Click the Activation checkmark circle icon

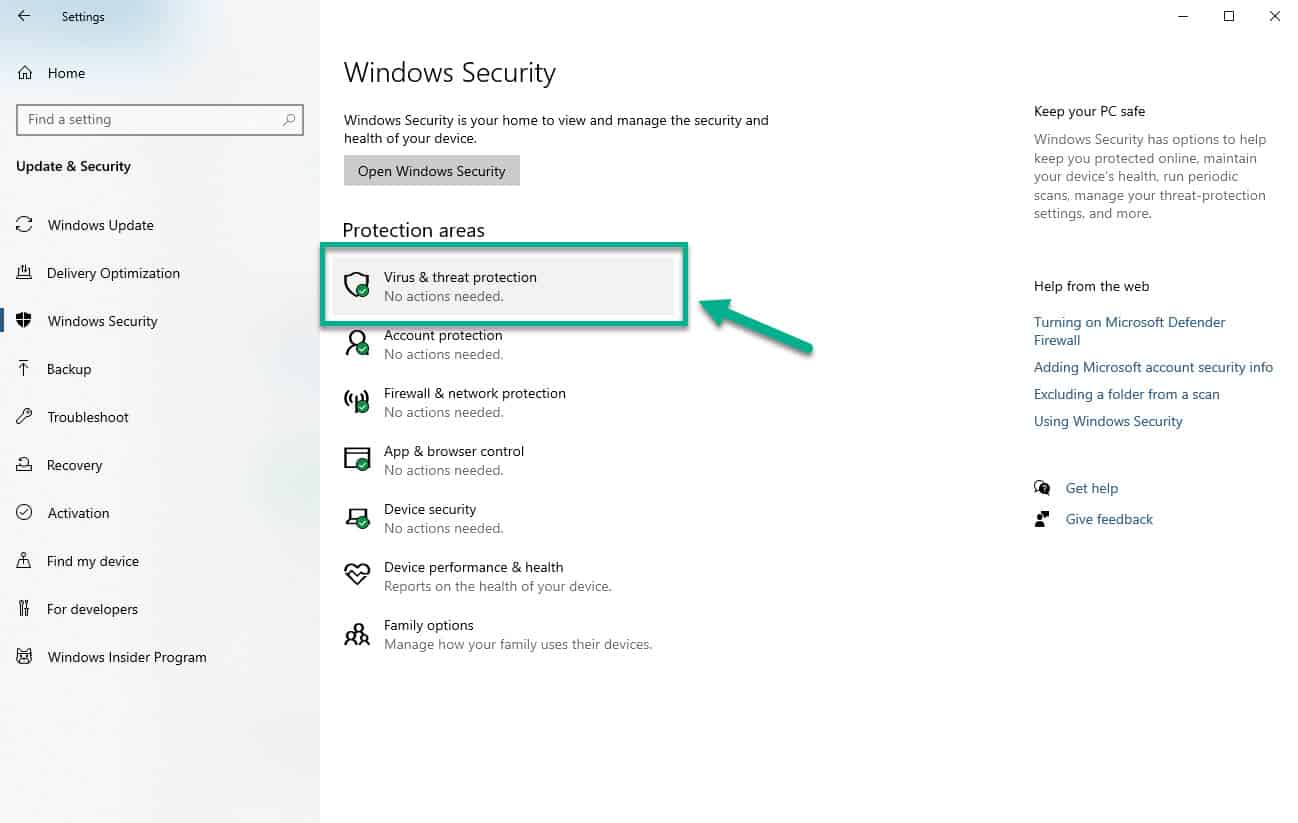click(x=25, y=513)
